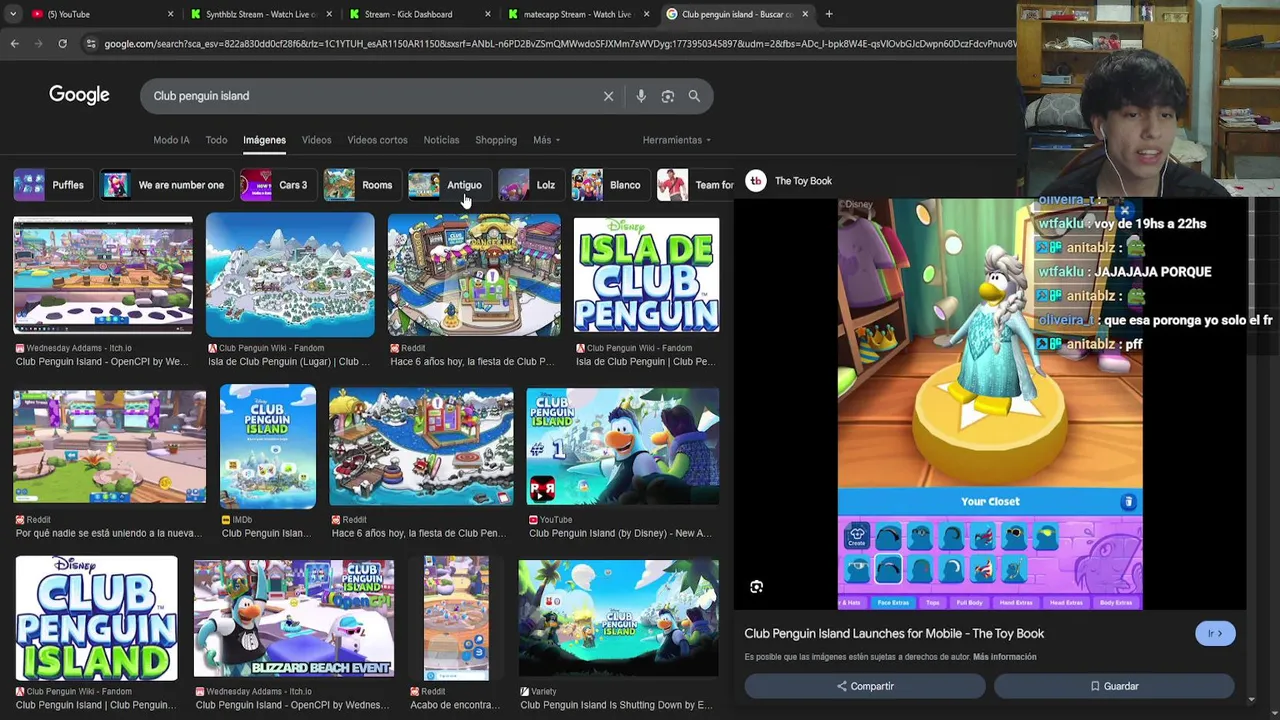The height and width of the screenshot is (720, 1280).
Task: Open Isla de Club Penguin (Lugar) map thumbnail
Action: [290, 275]
